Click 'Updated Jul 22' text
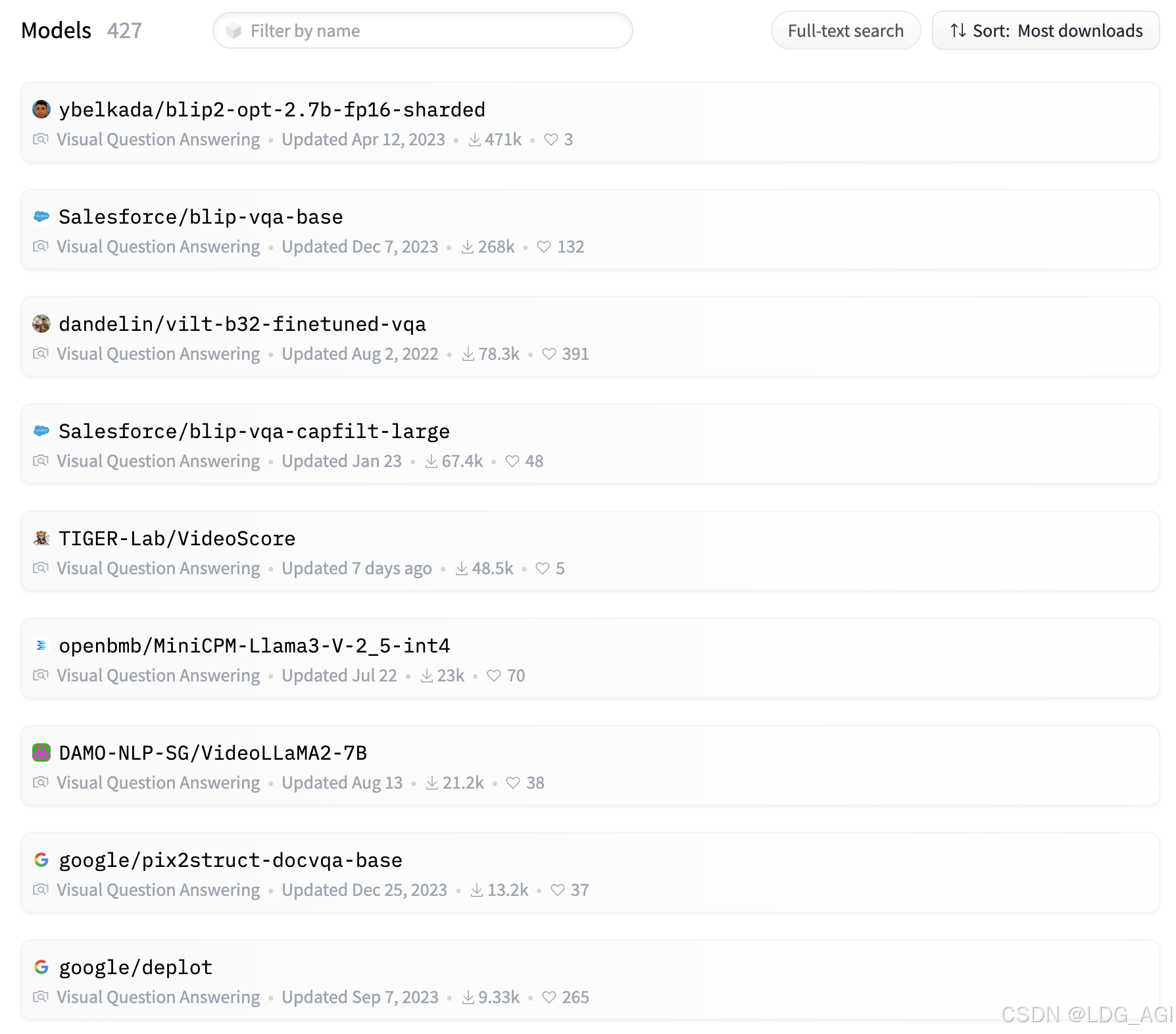Screen dimensions: 1176x1034 (340, 676)
